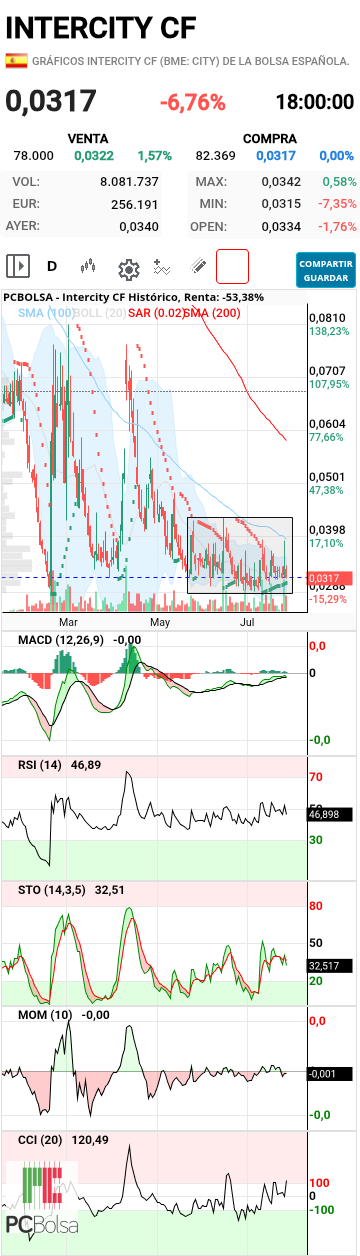The image size is (360, 1256).
Task: Open chart settings gear icon
Action: point(128,268)
